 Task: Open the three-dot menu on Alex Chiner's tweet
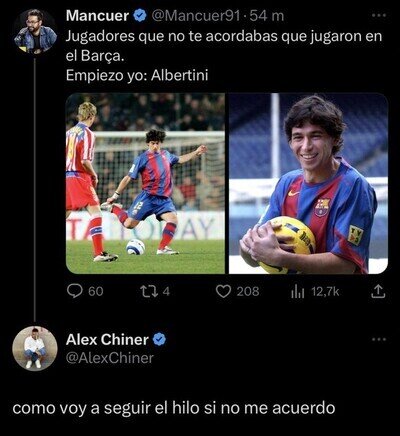coord(379,339)
